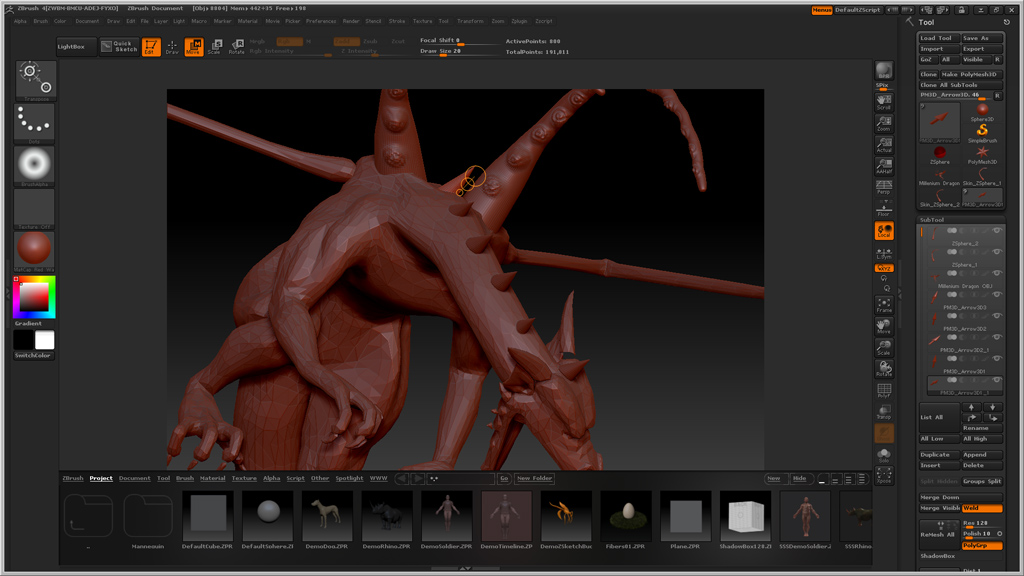Image resolution: width=1024 pixels, height=576 pixels.
Task: Open the Preferences menu
Action: coord(321,21)
